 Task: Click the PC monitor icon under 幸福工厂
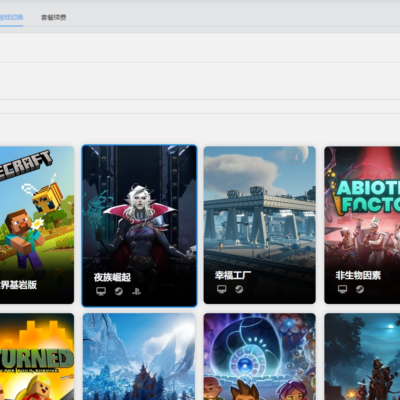(222, 289)
